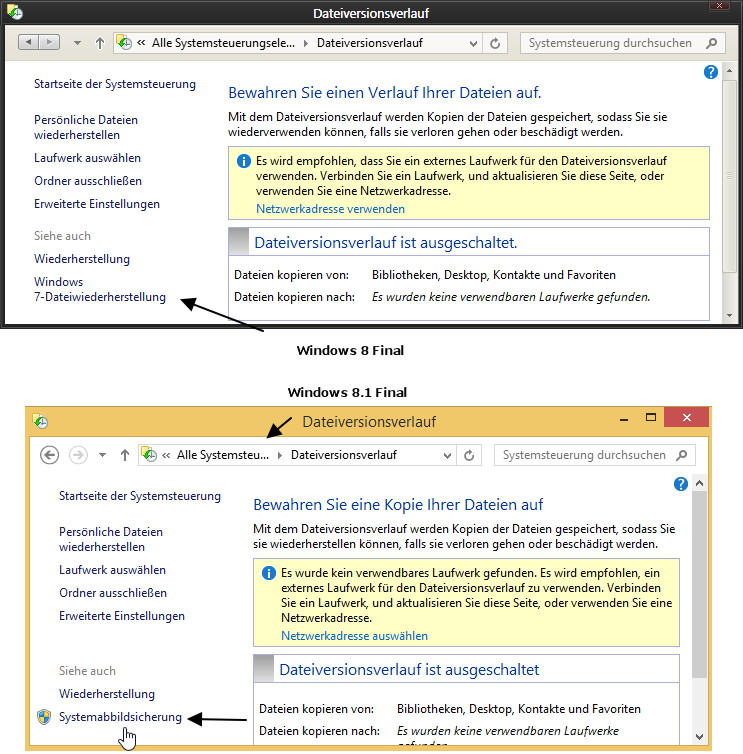Click scroll down arrow in Windows 8.1 window
This screenshot has width=743, height=754.
pyautogui.click(x=700, y=737)
